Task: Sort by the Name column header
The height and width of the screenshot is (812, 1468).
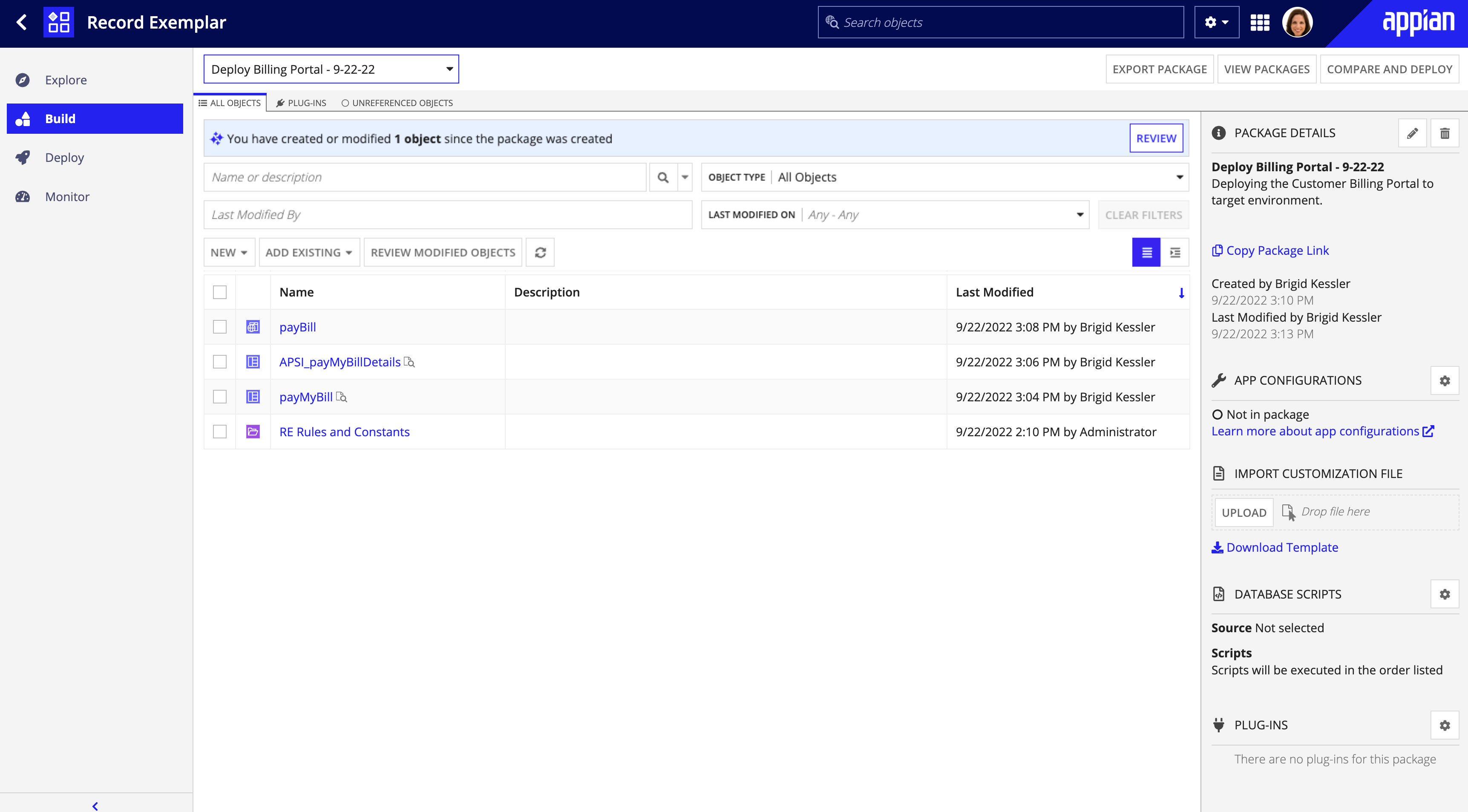Action: click(x=296, y=292)
